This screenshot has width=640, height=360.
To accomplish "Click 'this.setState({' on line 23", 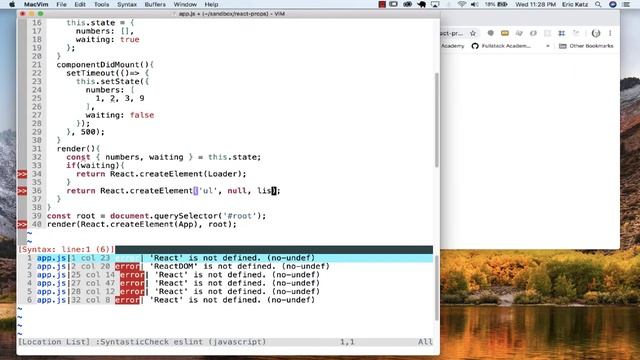I will click(113, 82).
